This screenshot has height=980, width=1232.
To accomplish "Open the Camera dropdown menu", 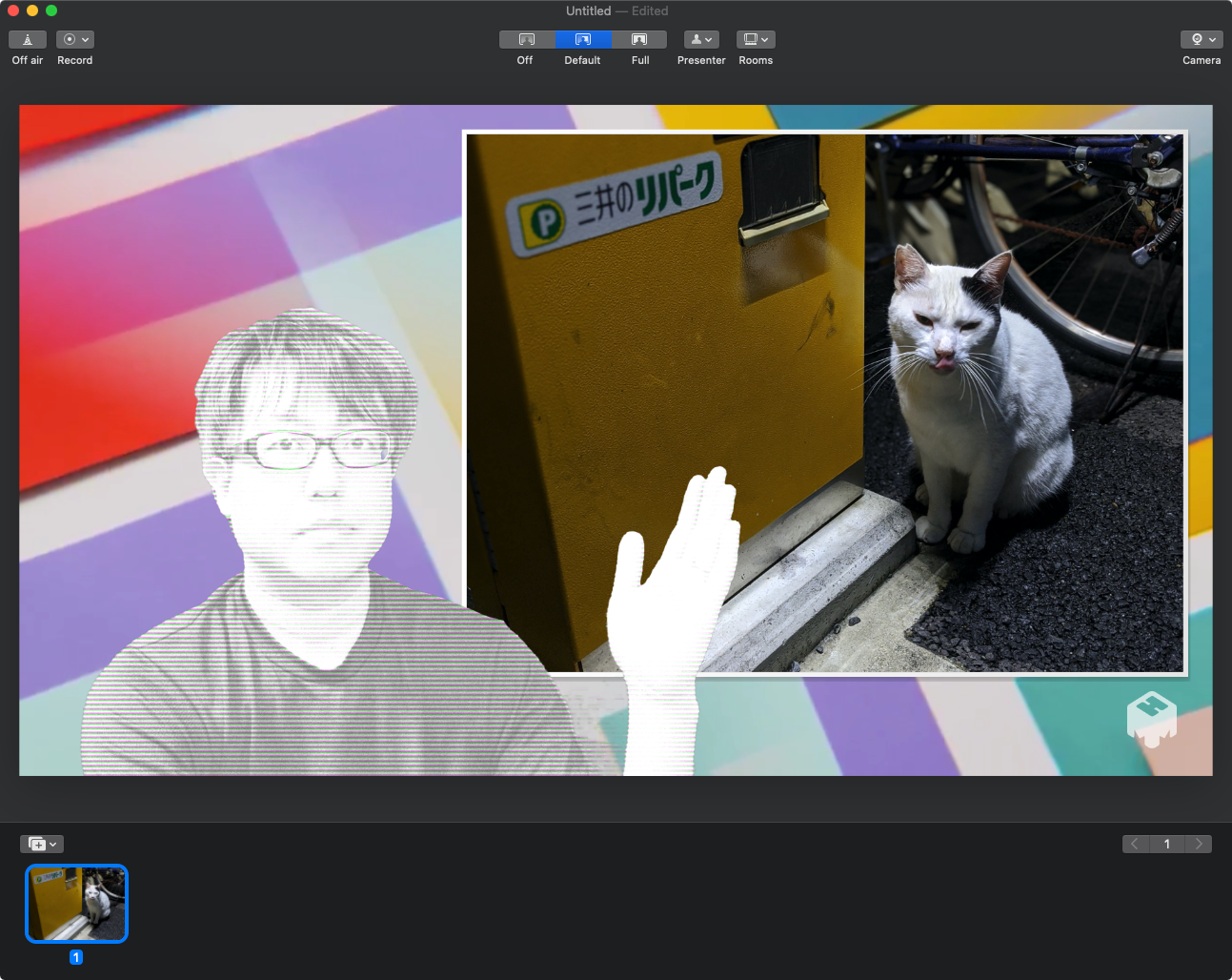I will 1202,39.
